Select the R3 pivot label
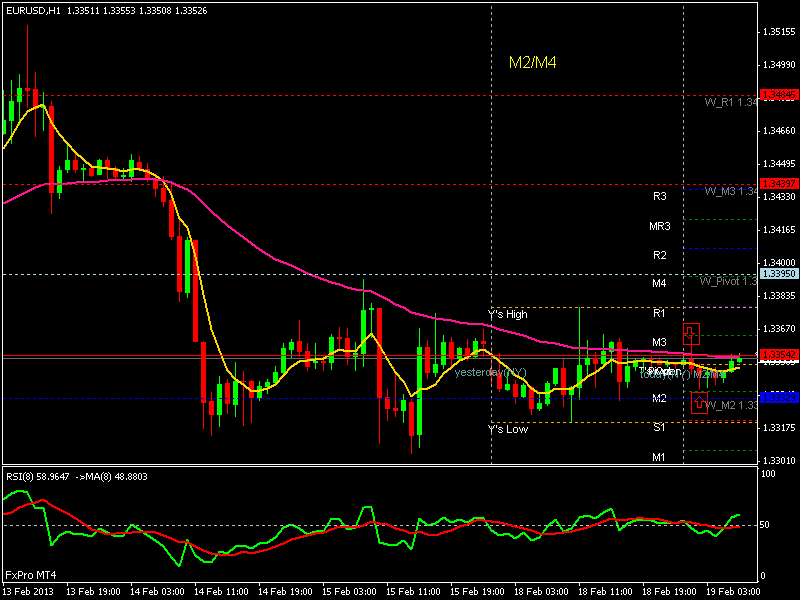 (x=660, y=196)
